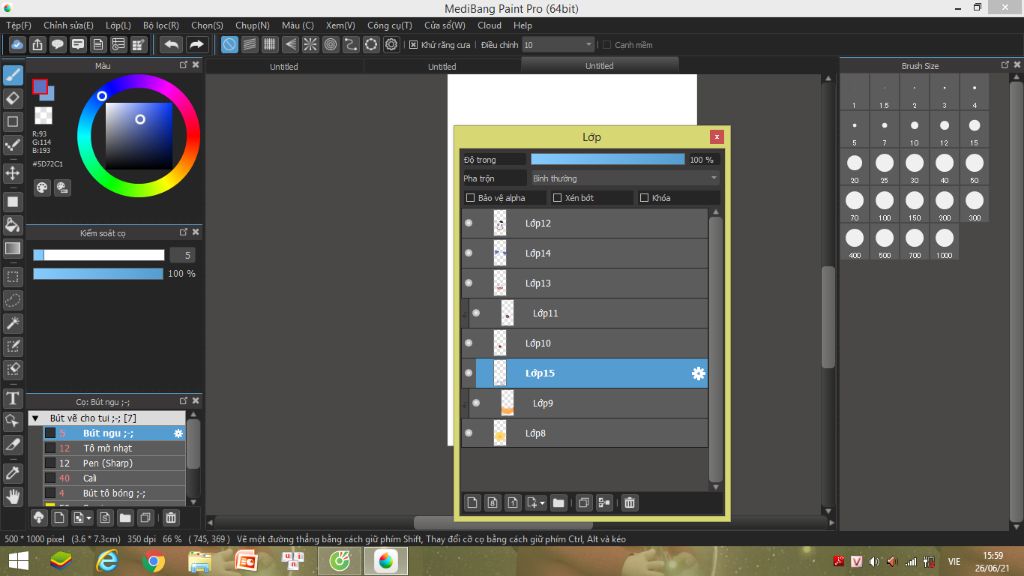Click the new folder icon in Lớp panel
The height and width of the screenshot is (576, 1024).
click(x=558, y=503)
